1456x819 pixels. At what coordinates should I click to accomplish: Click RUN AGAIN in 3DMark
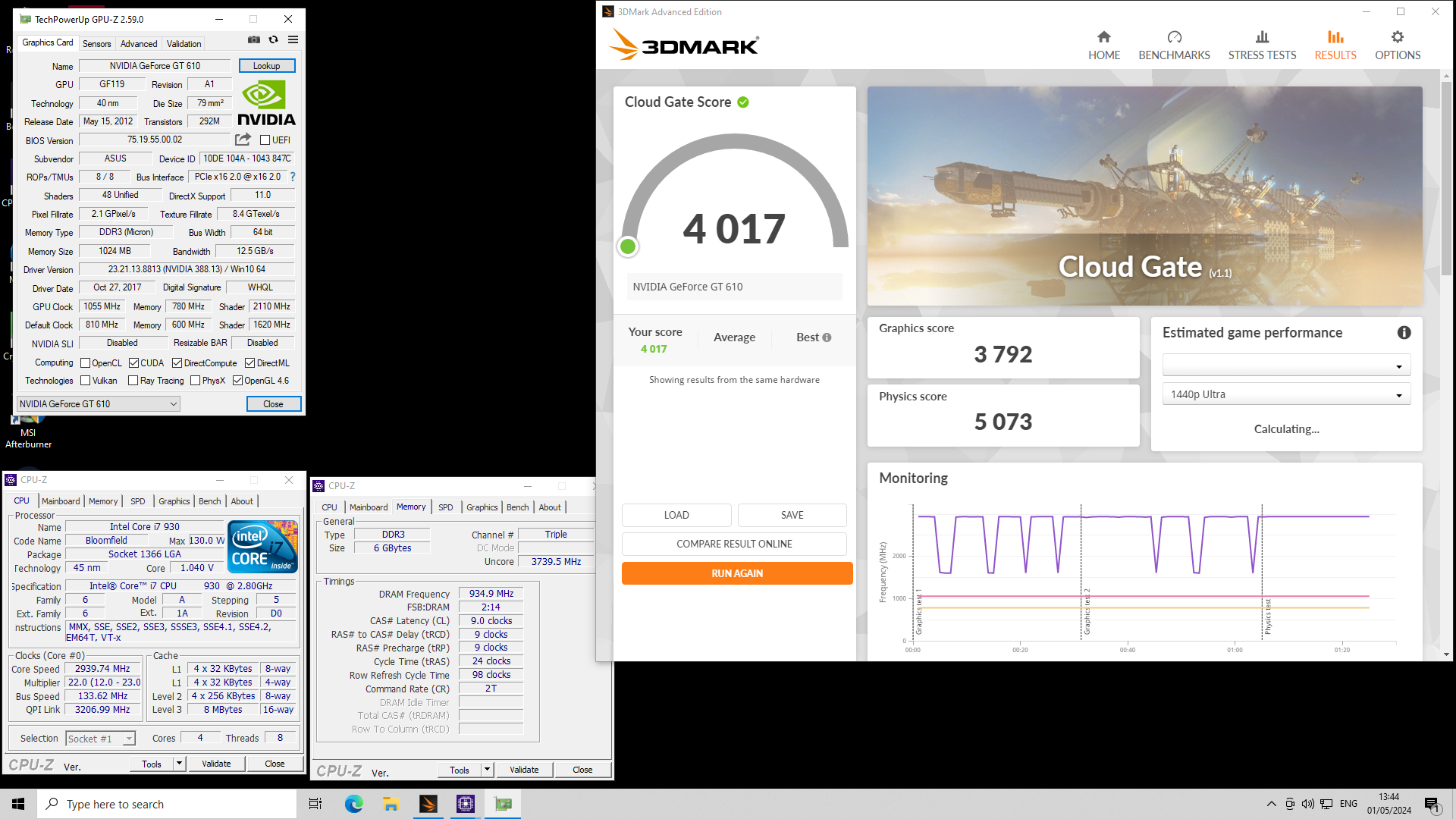pyautogui.click(x=737, y=573)
